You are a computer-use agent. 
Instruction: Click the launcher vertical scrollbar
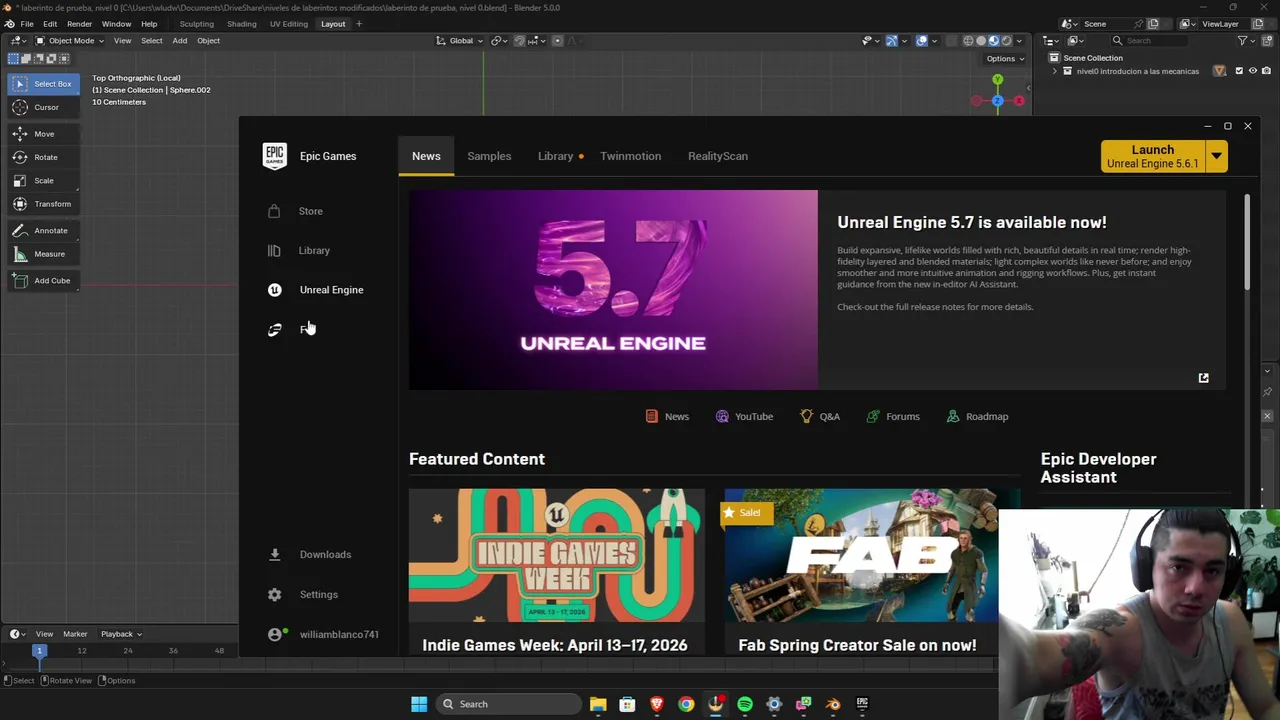pyautogui.click(x=1247, y=242)
